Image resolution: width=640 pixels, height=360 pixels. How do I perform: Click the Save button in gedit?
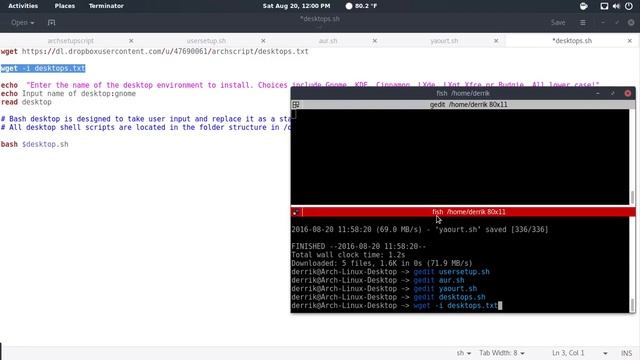558,23
